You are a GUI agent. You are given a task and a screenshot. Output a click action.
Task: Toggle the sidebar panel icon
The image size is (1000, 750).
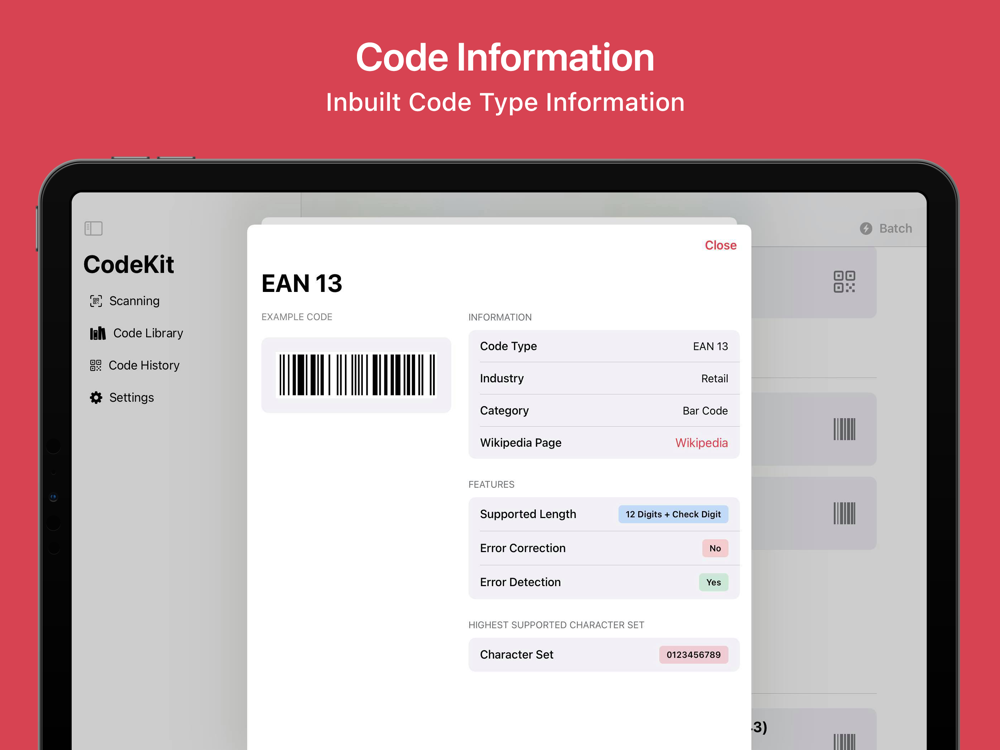[x=93, y=228]
